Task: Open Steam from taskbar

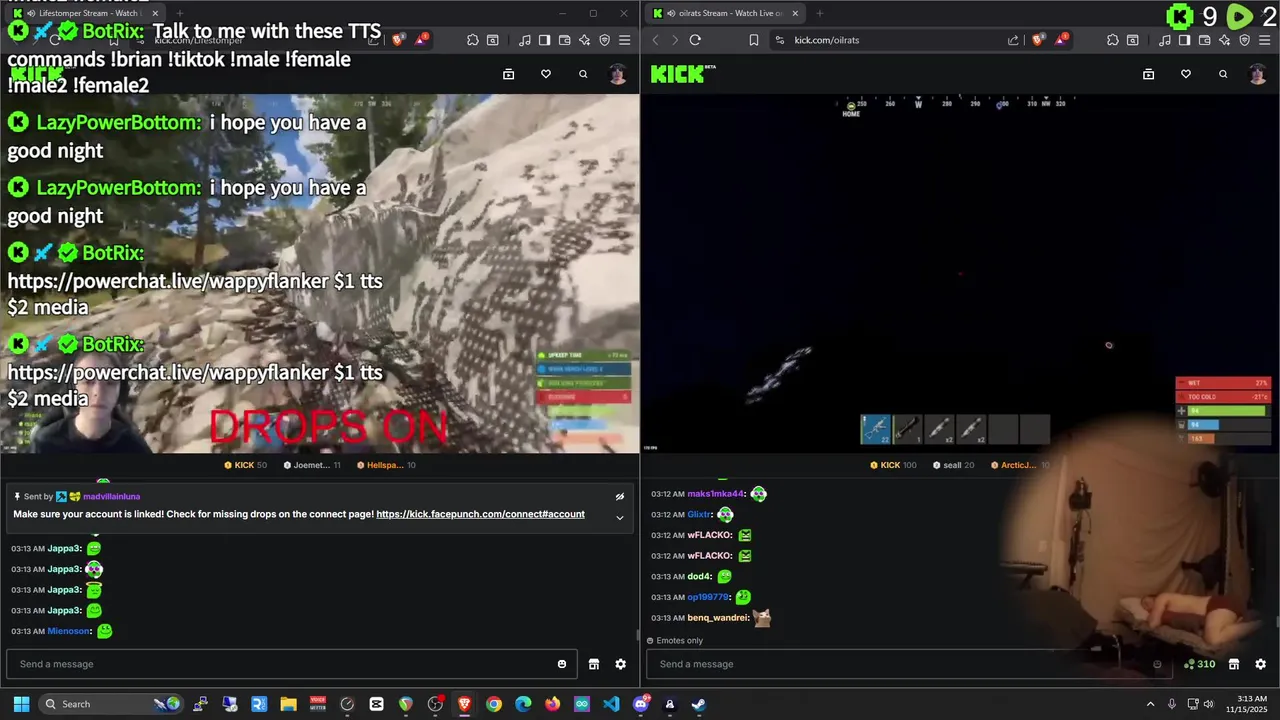Action: (698, 704)
